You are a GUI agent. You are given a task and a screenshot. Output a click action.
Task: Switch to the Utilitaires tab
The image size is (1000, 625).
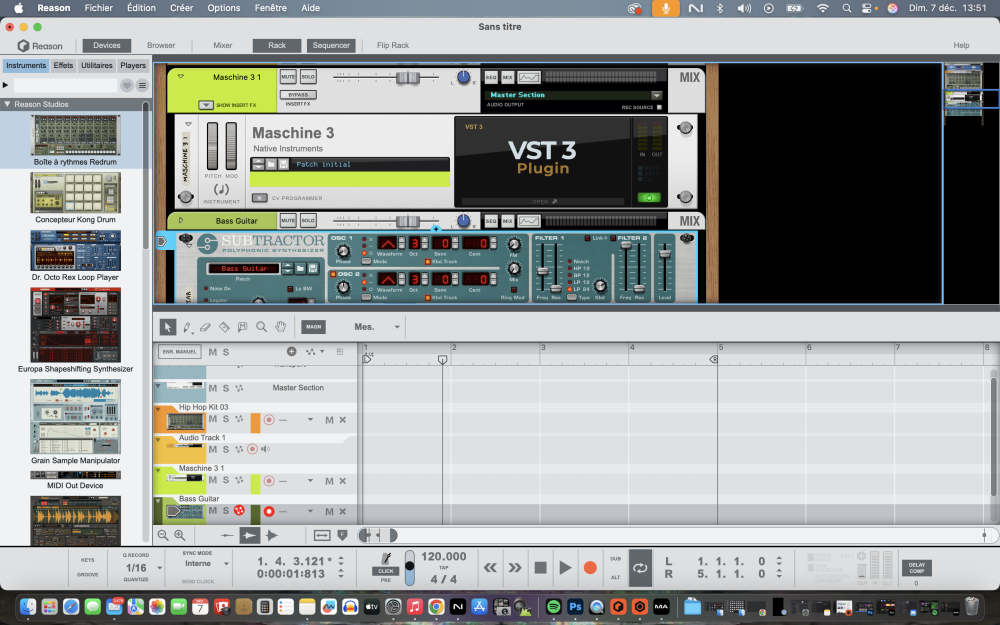(96, 65)
